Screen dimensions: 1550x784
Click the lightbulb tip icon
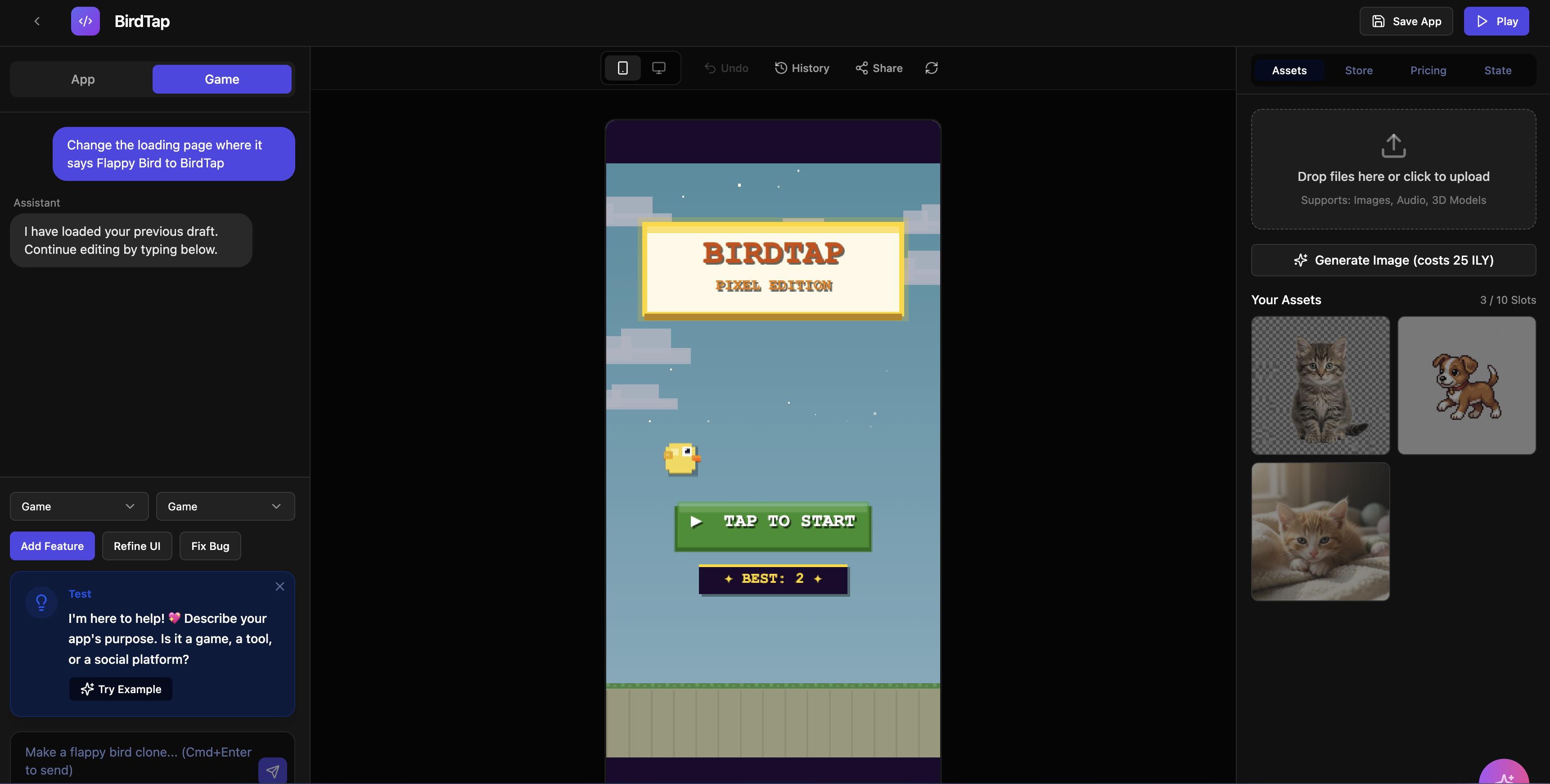click(x=41, y=602)
